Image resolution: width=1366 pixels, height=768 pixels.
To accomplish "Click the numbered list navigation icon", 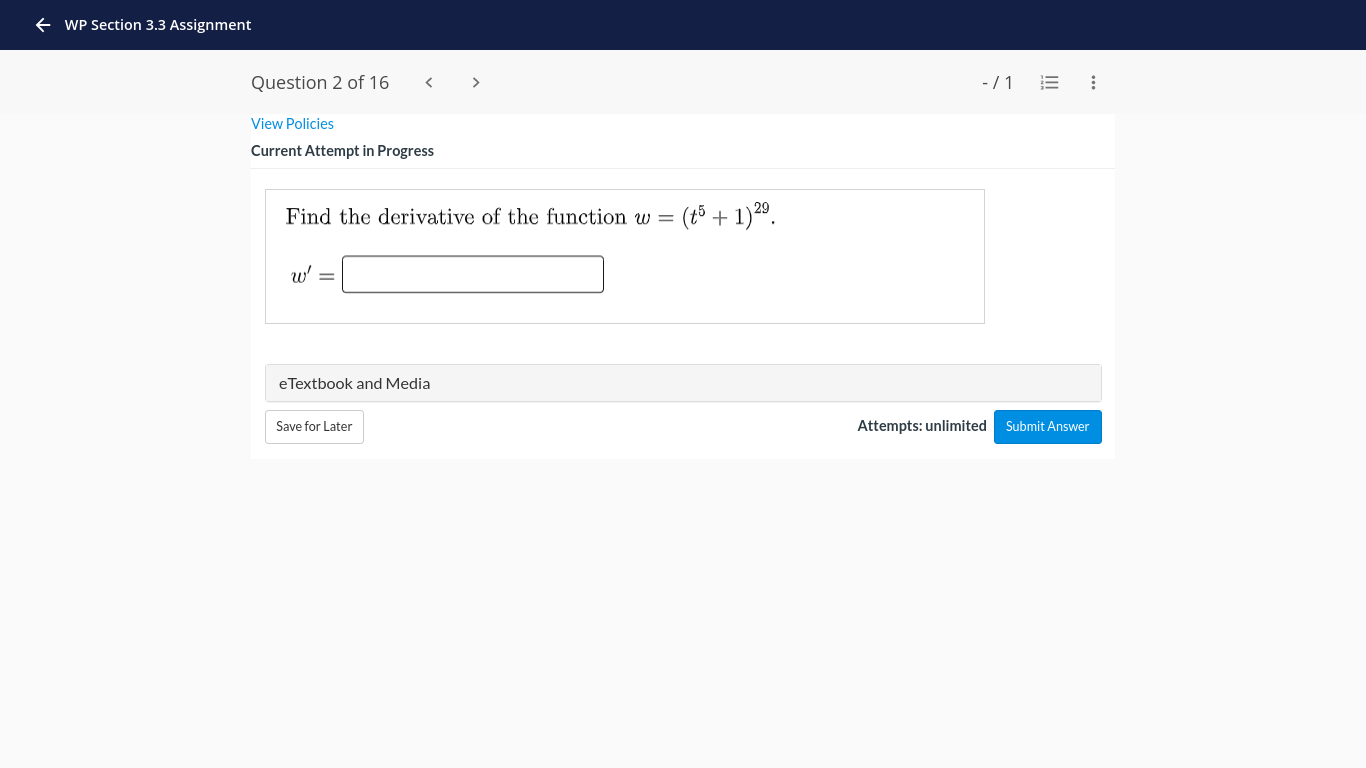I will [x=1049, y=82].
